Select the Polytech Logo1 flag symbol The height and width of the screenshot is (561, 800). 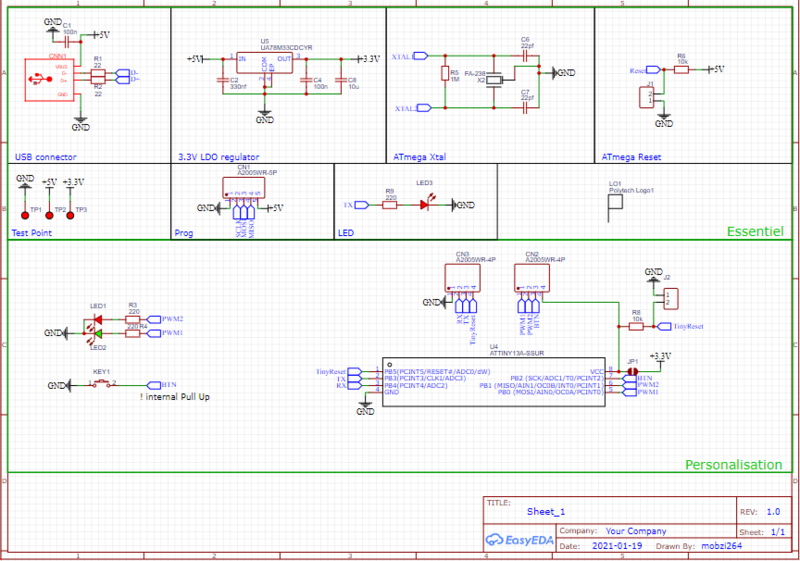pos(615,206)
